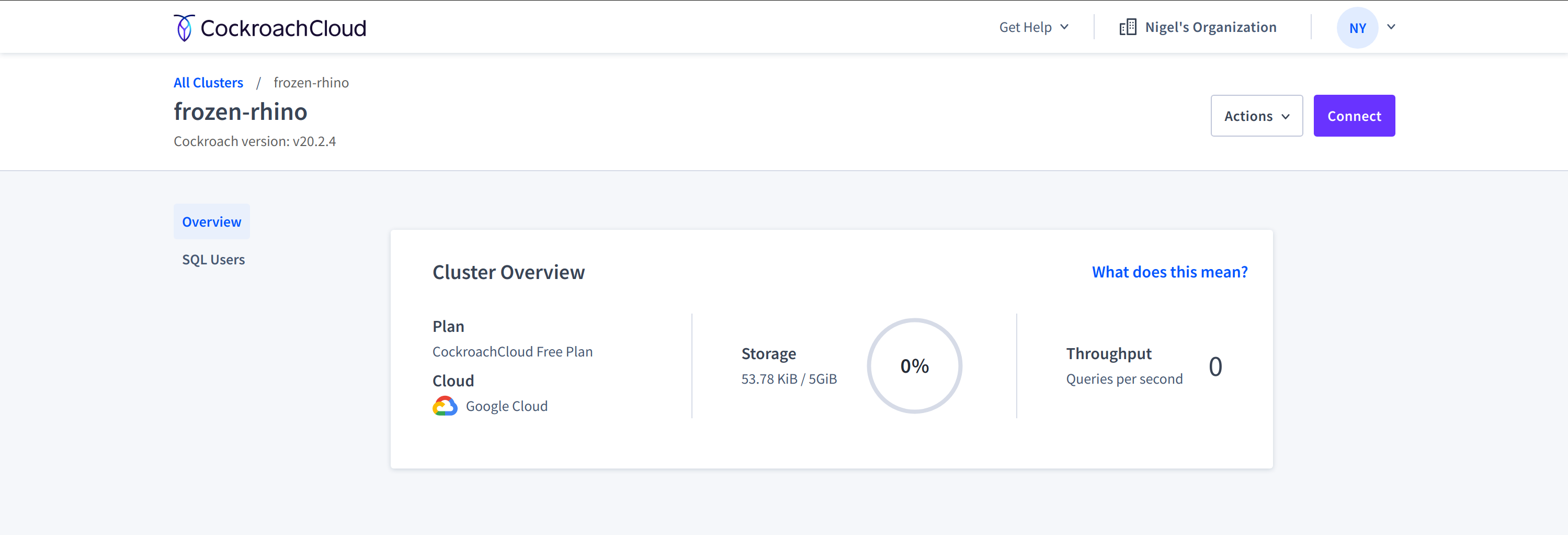1568x535 pixels.
Task: Expand the user account chevron
Action: 1391,27
